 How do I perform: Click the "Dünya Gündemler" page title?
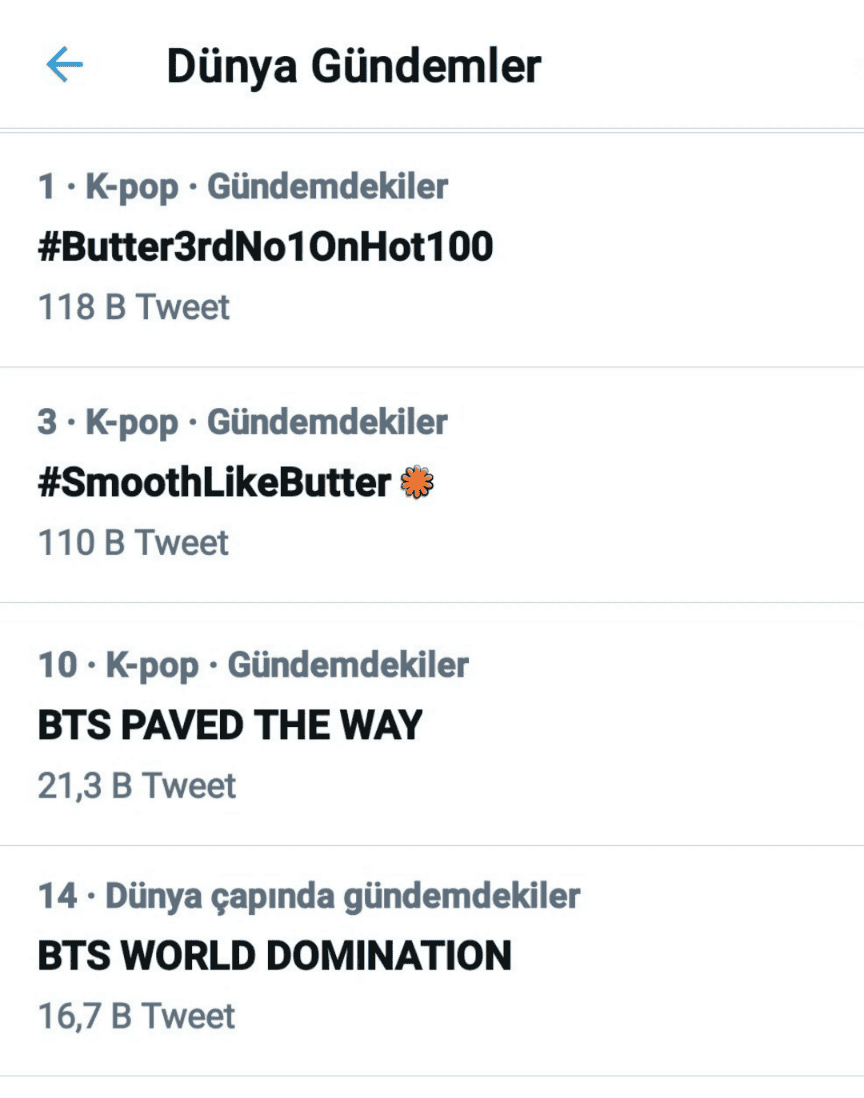tap(353, 66)
